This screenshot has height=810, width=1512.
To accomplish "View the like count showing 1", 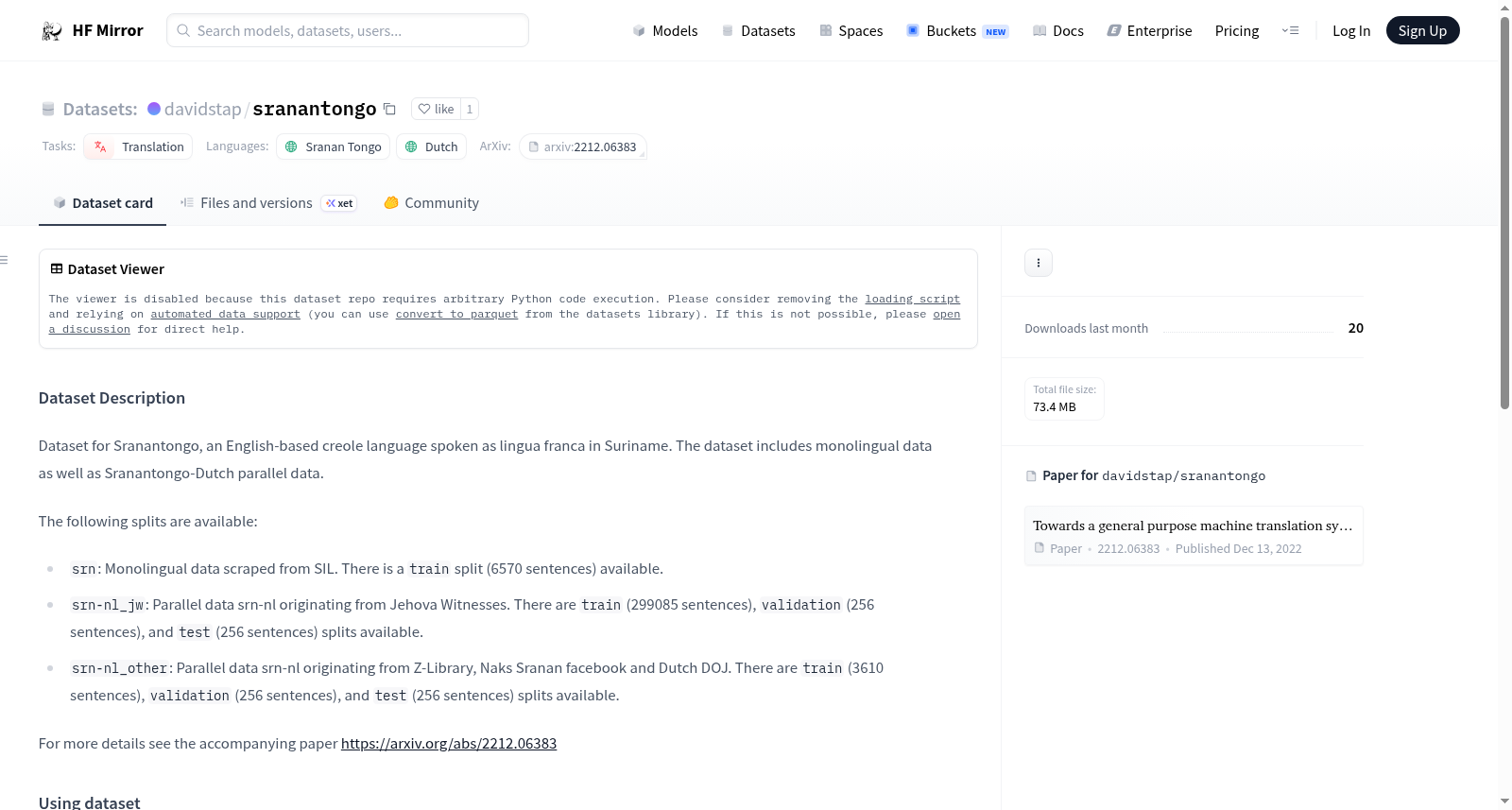I will coord(470,109).
